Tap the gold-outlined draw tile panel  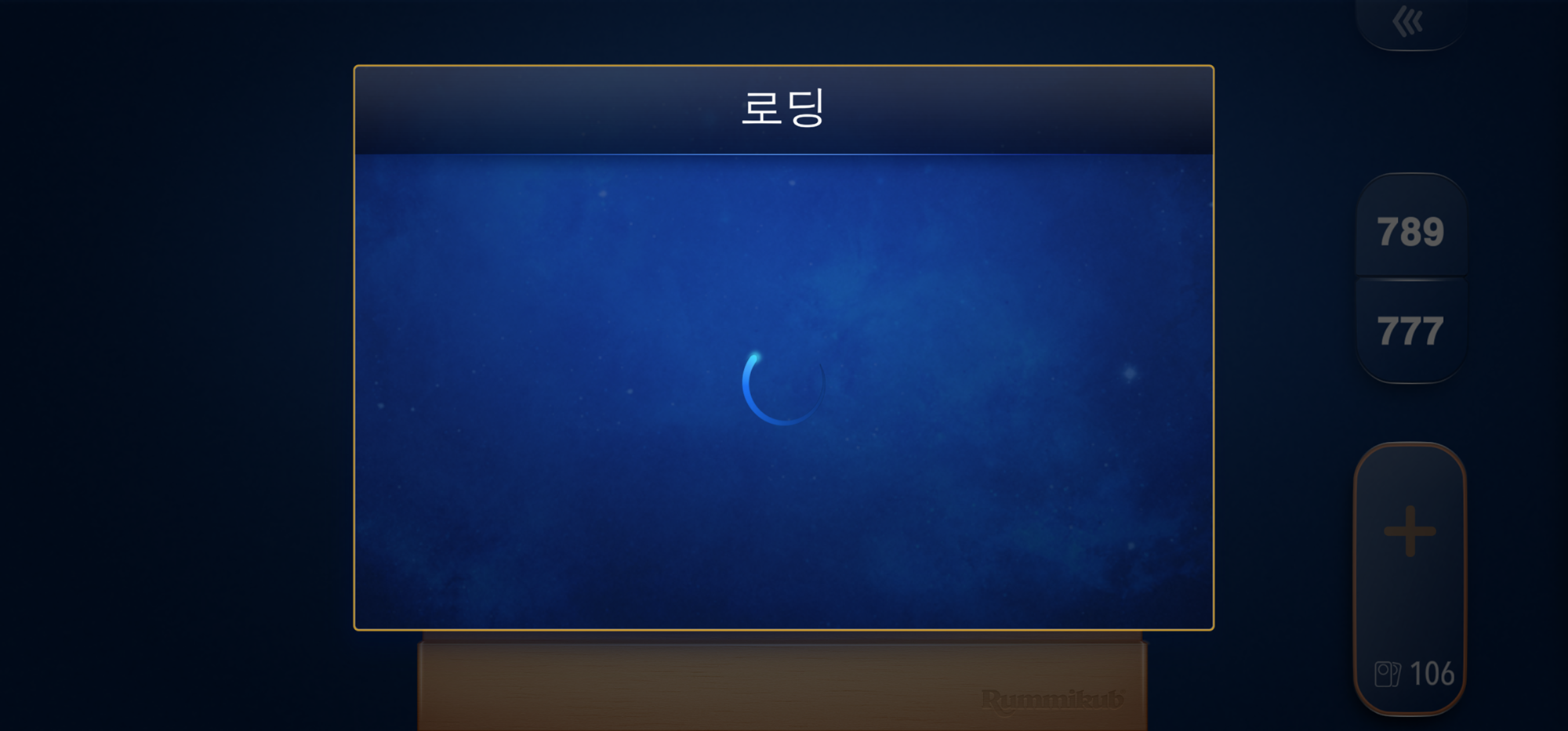click(x=1410, y=579)
